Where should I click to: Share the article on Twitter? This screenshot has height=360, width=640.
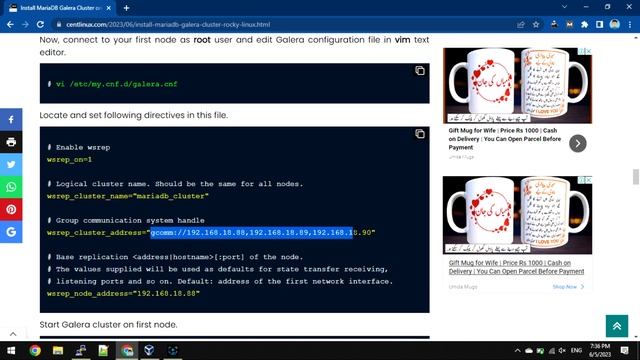click(11, 164)
